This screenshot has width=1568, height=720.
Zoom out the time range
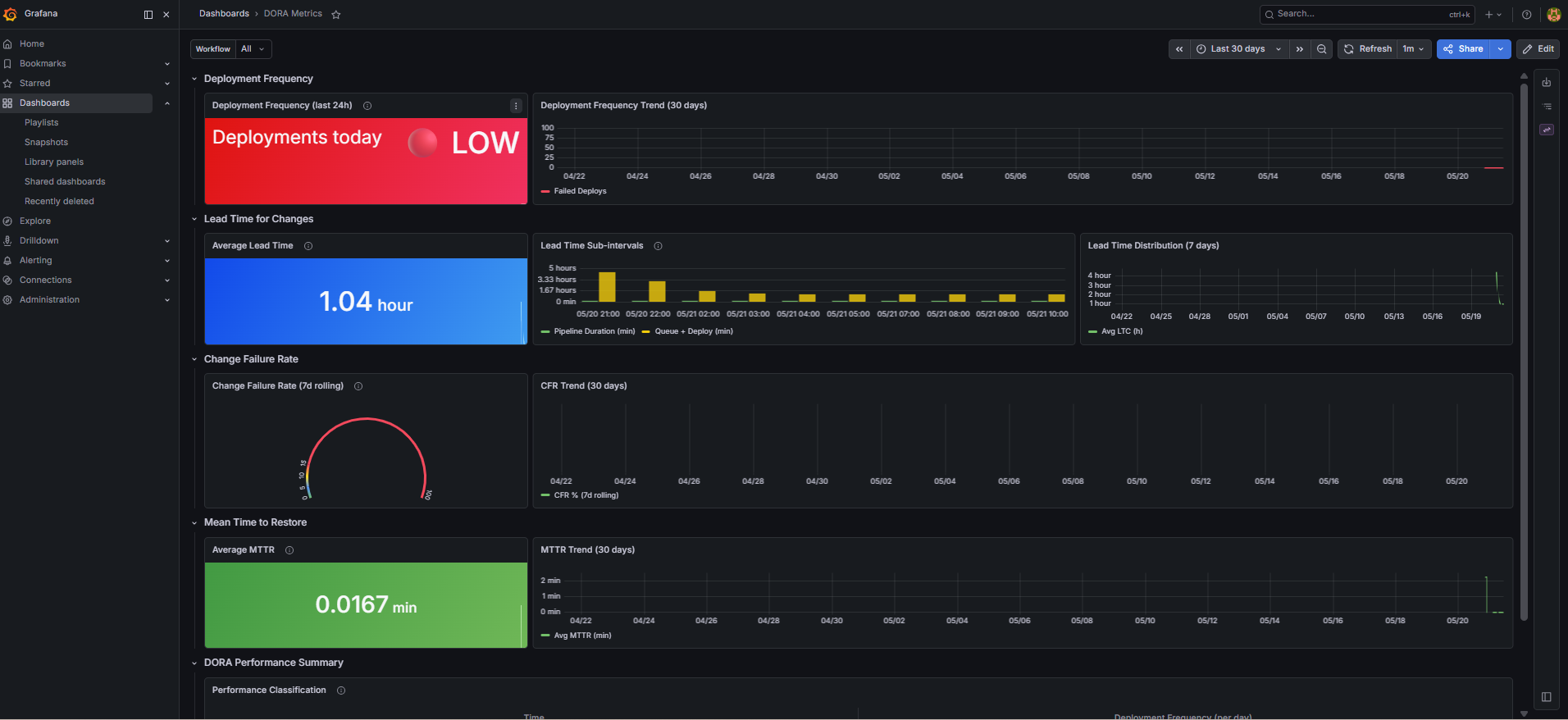pyautogui.click(x=1322, y=49)
